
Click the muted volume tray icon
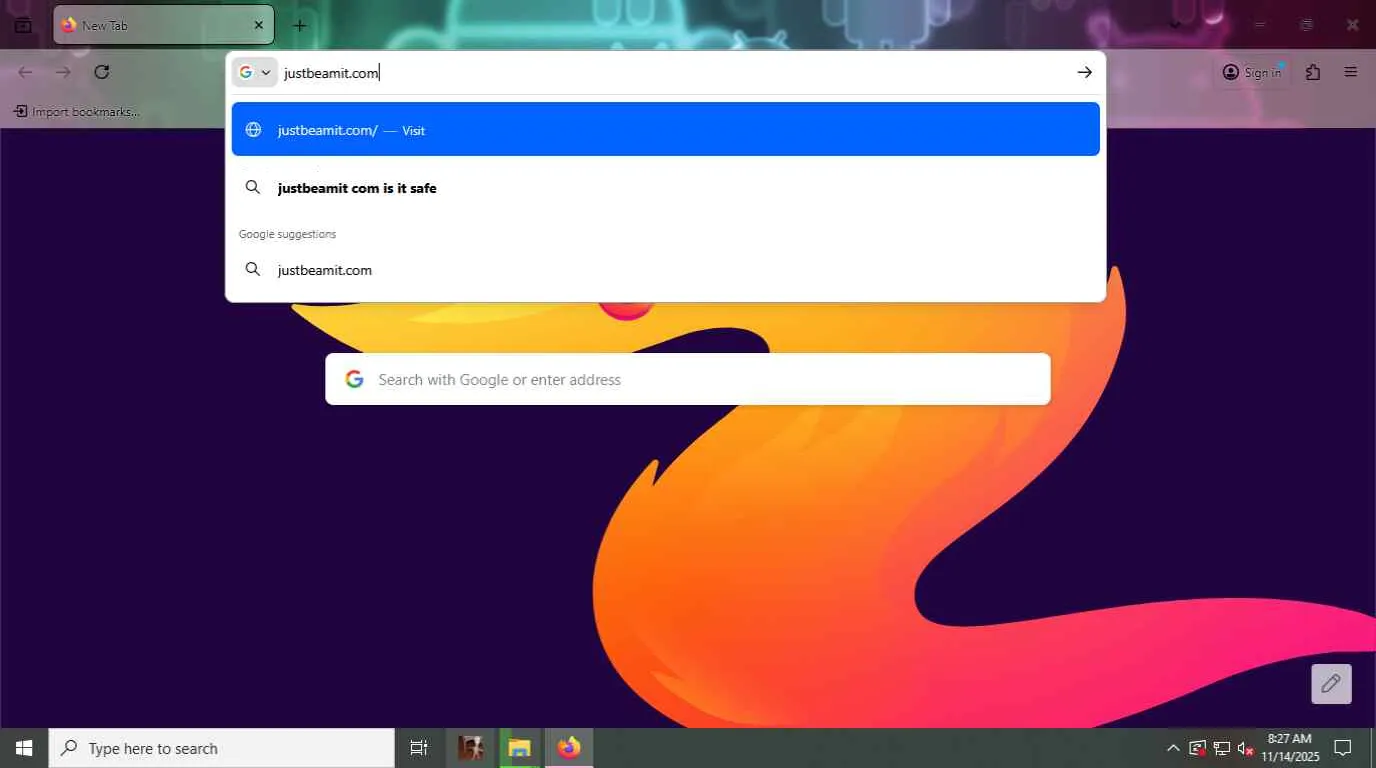pos(1246,748)
